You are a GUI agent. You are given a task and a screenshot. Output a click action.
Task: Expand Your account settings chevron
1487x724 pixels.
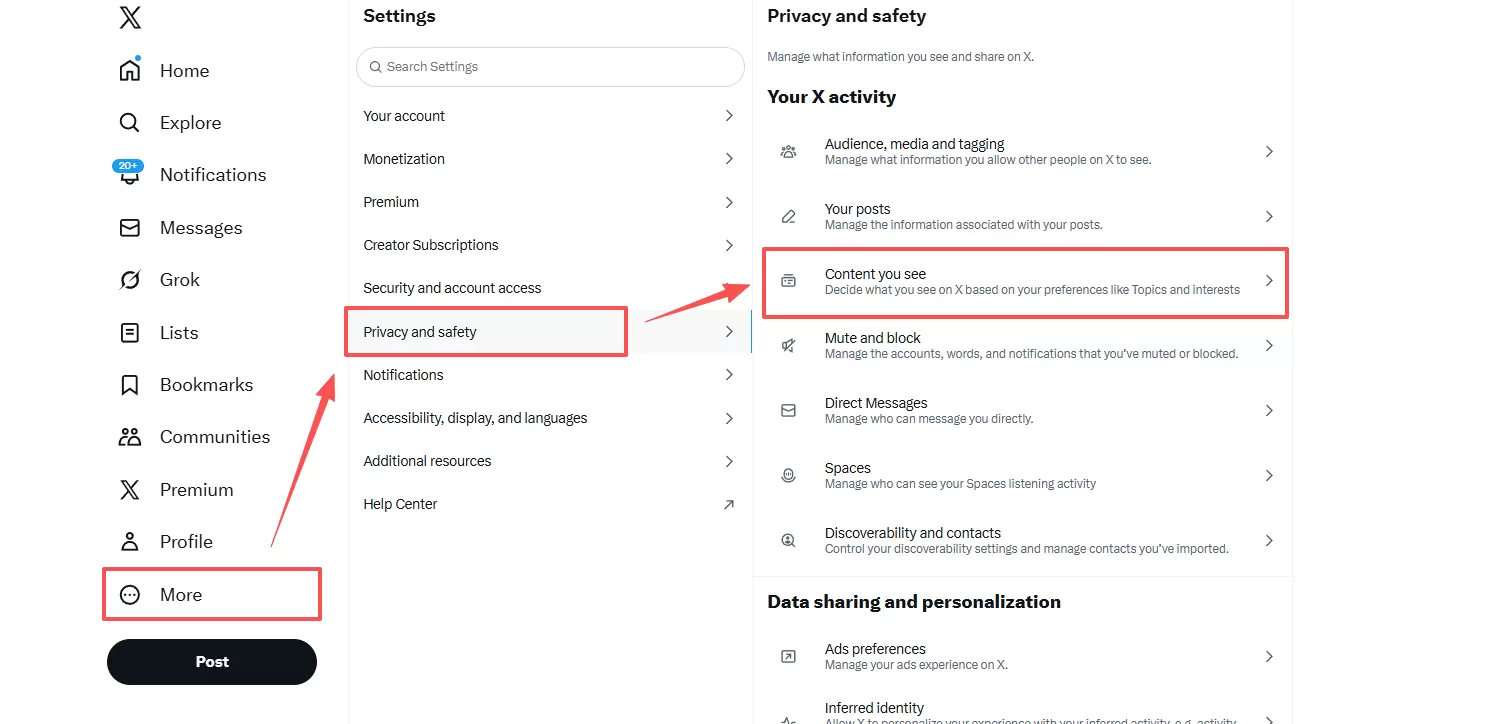[729, 116]
